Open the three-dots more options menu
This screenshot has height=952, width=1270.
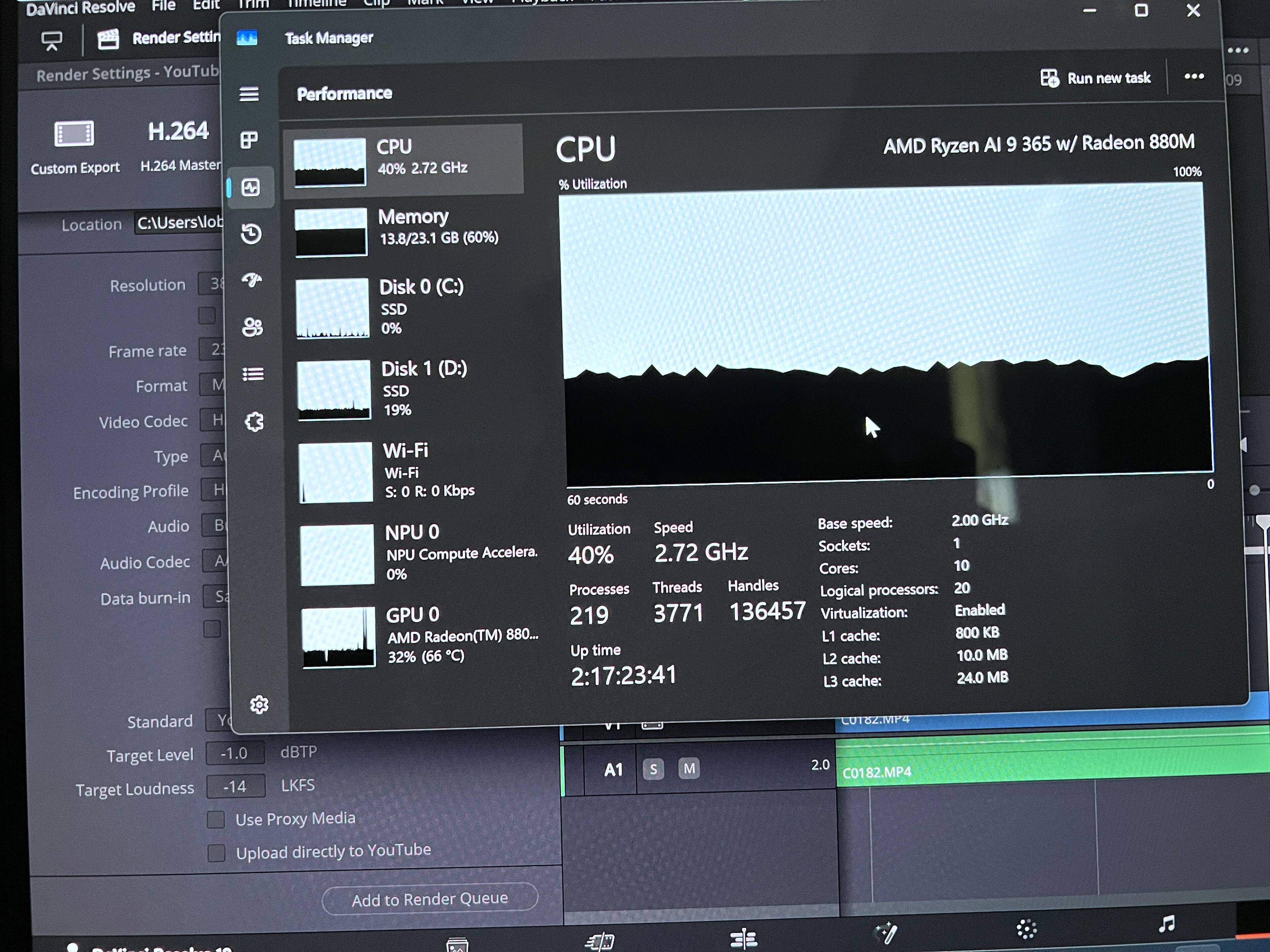tap(1194, 76)
